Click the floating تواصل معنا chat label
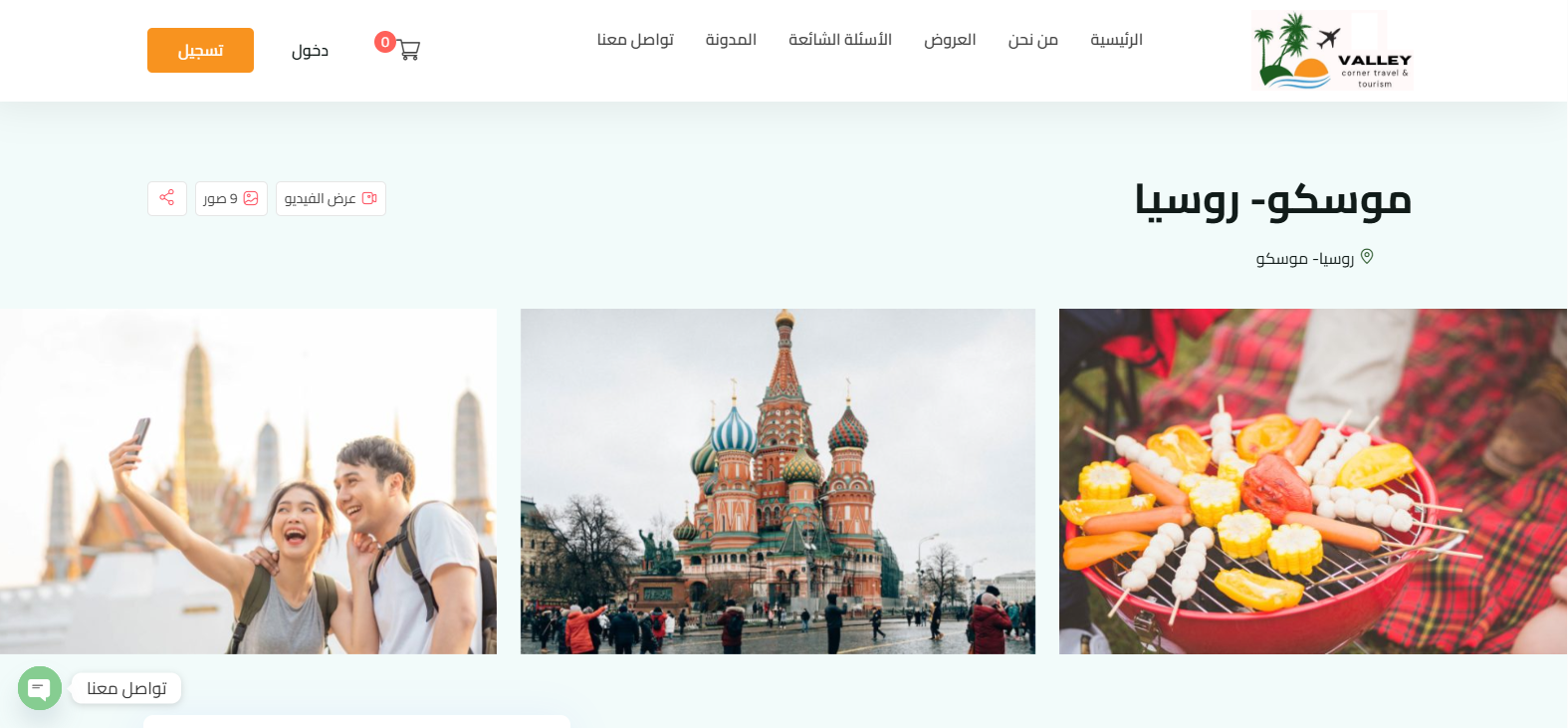 [126, 688]
